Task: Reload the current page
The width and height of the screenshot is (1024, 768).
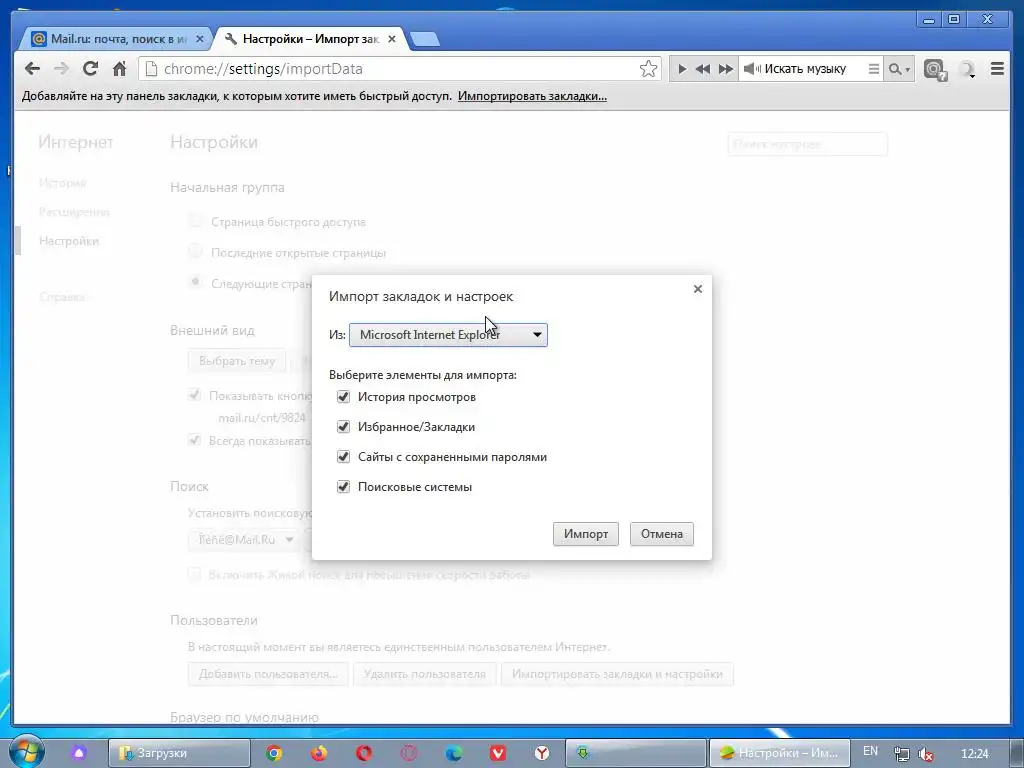Action: point(90,68)
